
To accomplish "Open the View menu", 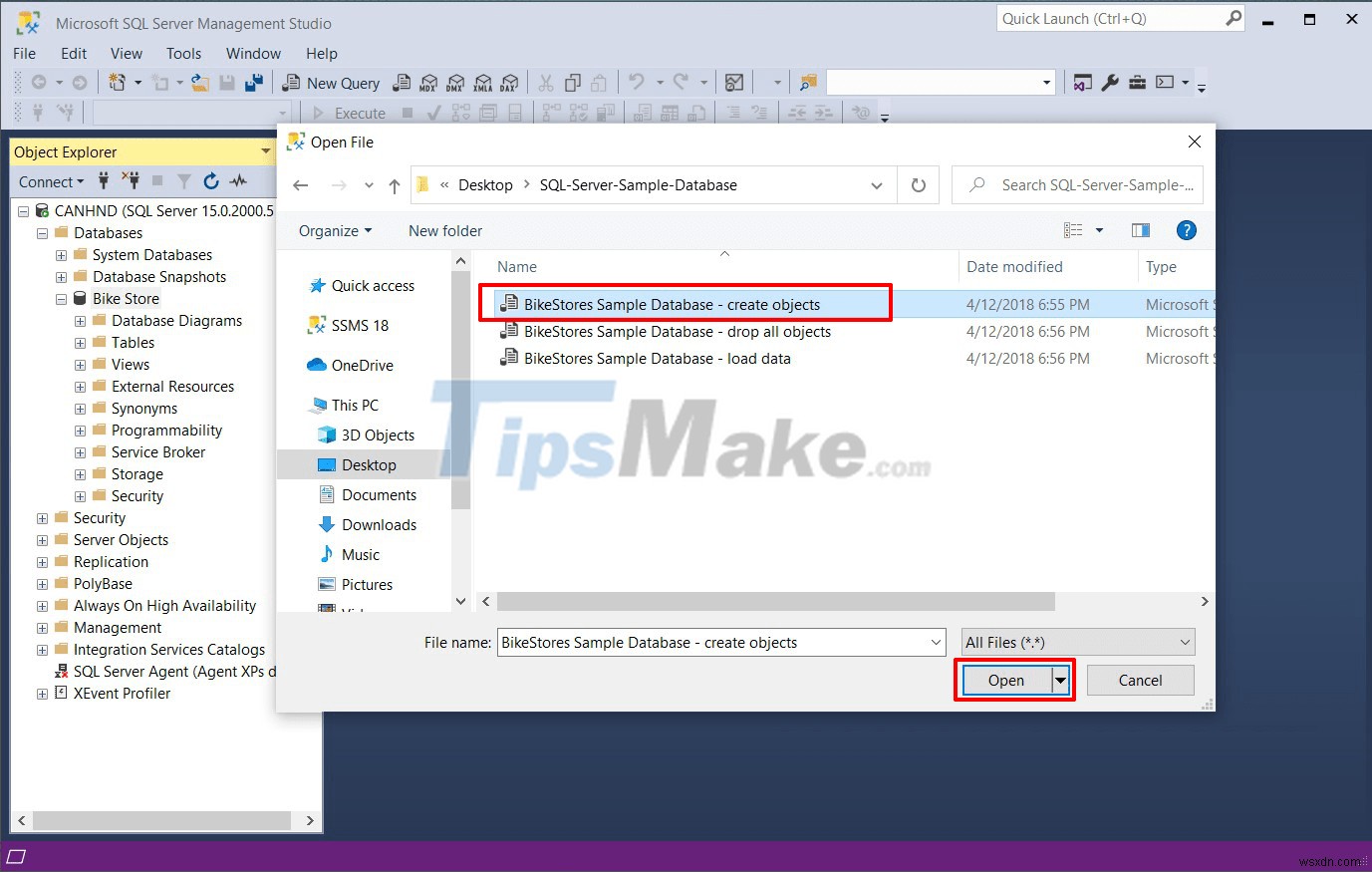I will tap(127, 53).
